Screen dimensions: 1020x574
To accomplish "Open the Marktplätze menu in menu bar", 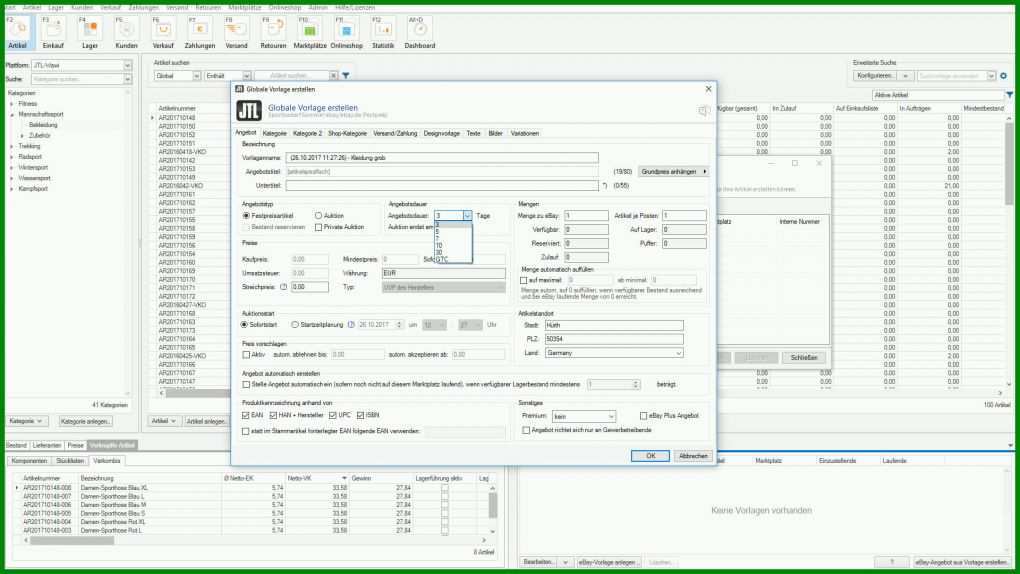I will coord(244,7).
